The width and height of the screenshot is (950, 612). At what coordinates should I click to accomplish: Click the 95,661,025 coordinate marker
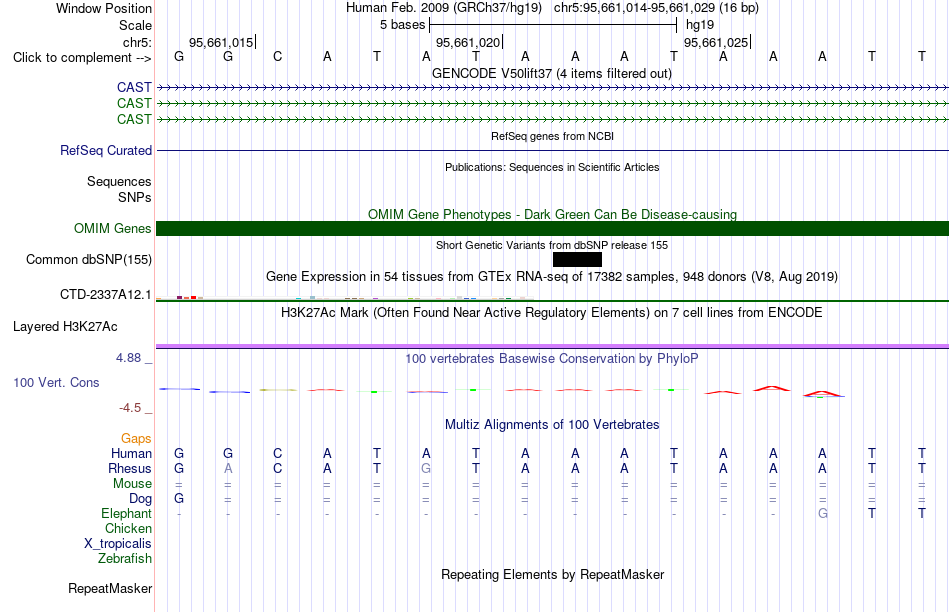click(717, 42)
